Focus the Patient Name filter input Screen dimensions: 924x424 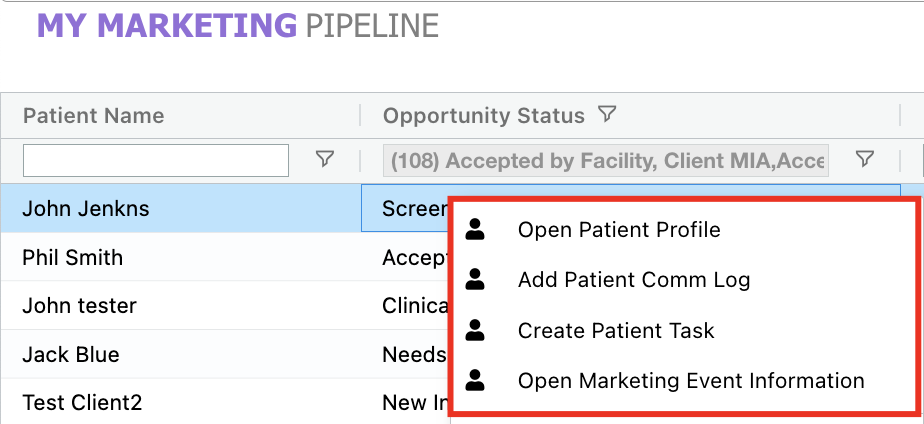(x=156, y=160)
